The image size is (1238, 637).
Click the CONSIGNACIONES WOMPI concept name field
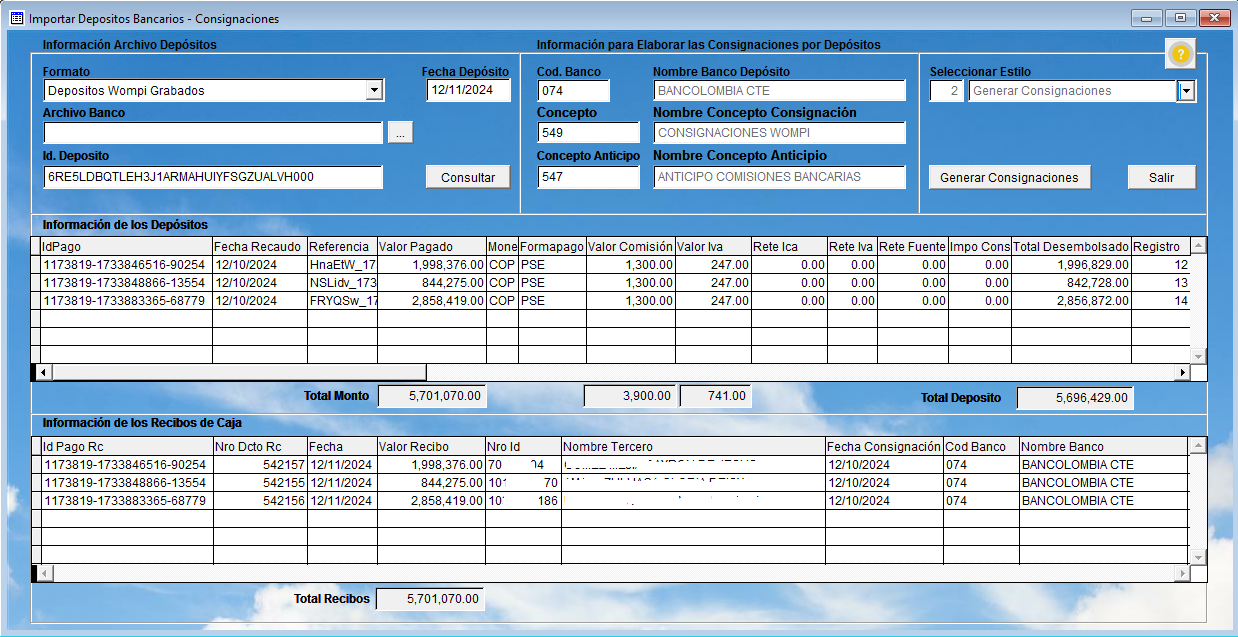pos(779,133)
